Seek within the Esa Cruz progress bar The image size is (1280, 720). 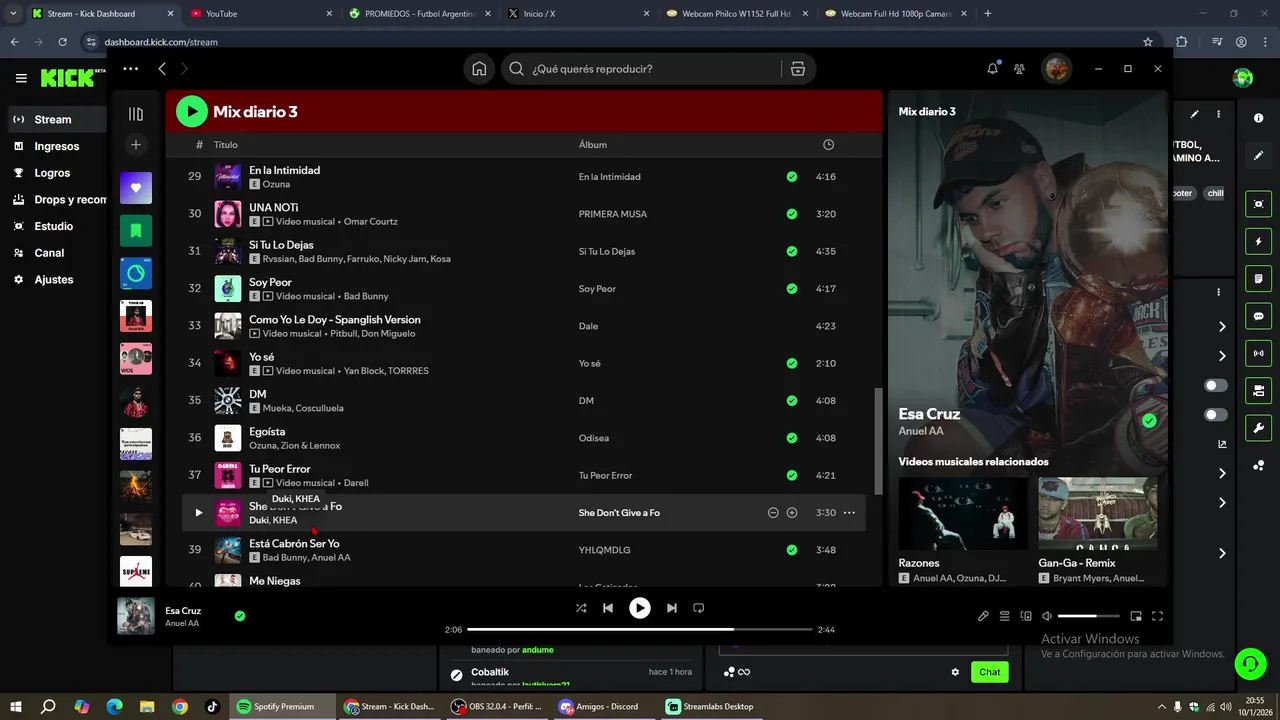pyautogui.click(x=640, y=630)
